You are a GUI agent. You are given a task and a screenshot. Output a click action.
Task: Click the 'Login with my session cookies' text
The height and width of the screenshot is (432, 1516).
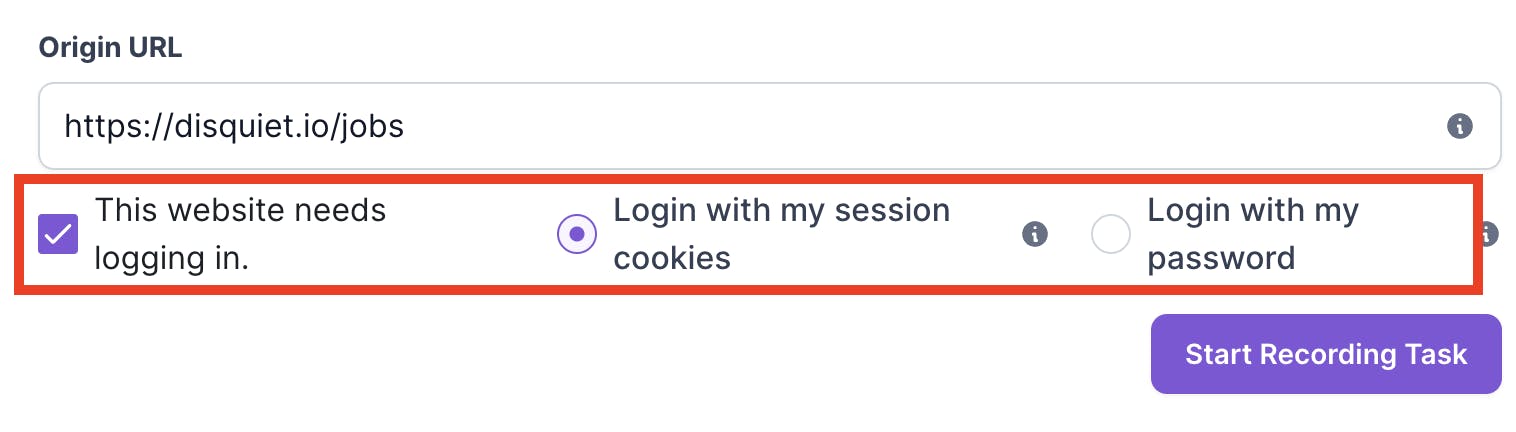[x=781, y=235]
